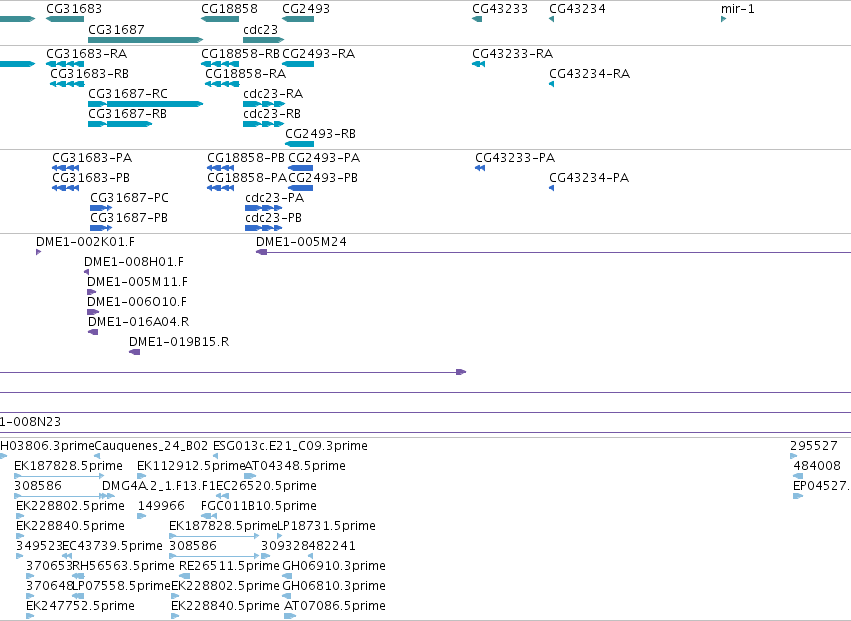Viewport: 851px width, 621px height.
Task: Click the CG18858-RB transcript label
Action: [x=240, y=54]
